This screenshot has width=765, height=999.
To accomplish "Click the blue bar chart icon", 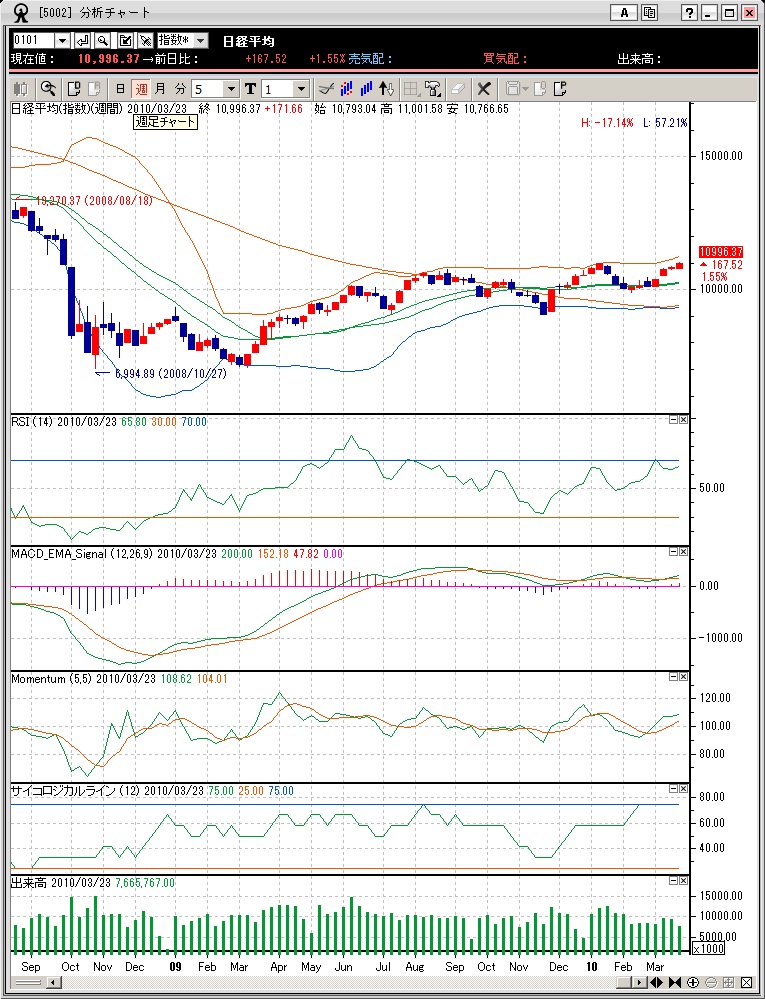I will point(366,89).
